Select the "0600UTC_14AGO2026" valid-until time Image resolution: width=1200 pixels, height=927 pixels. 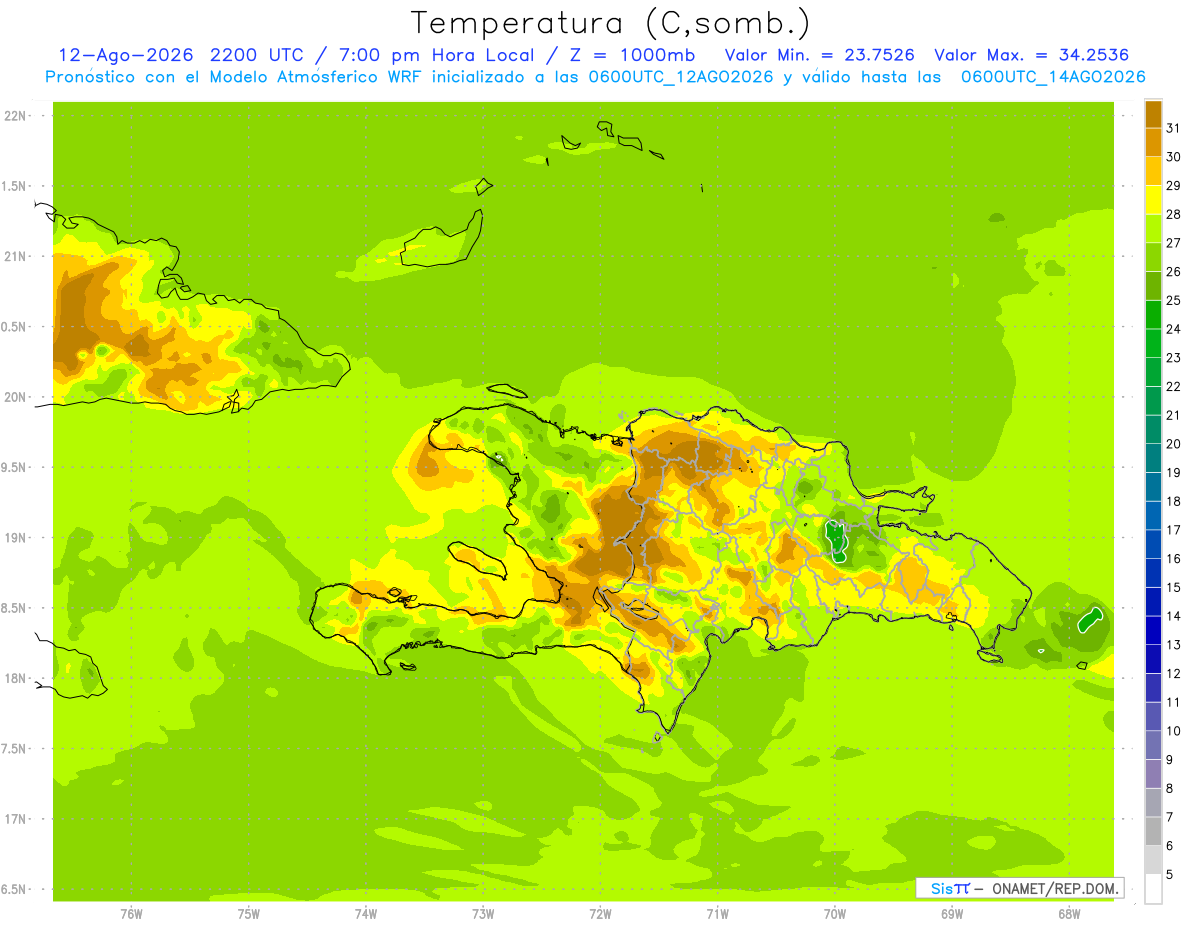1053,77
